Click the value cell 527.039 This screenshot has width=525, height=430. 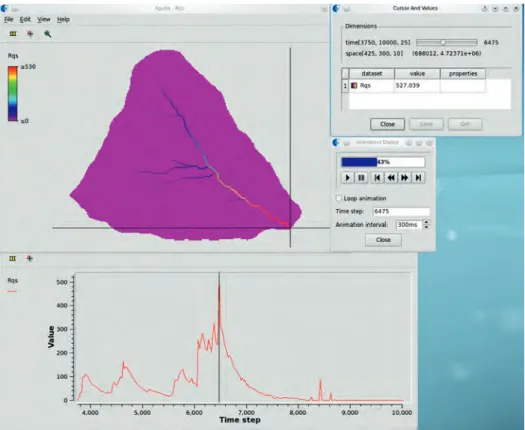pyautogui.click(x=417, y=86)
